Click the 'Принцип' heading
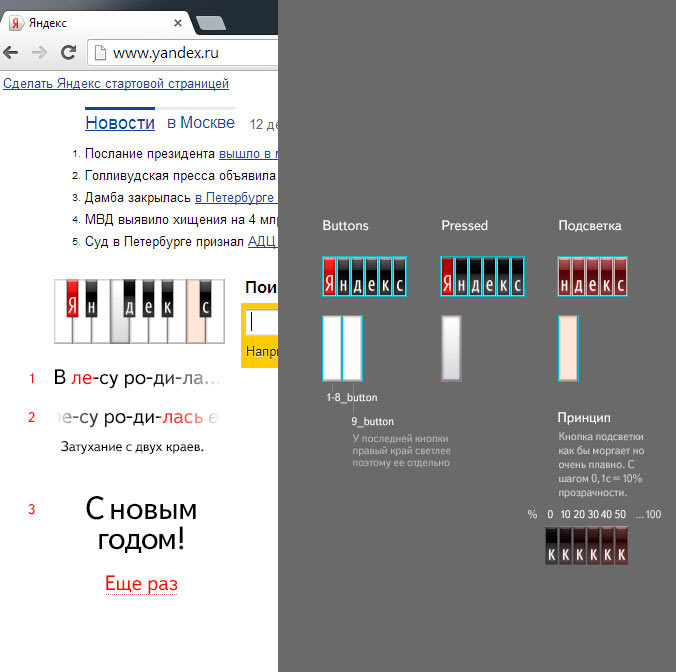676x672 pixels. (584, 417)
